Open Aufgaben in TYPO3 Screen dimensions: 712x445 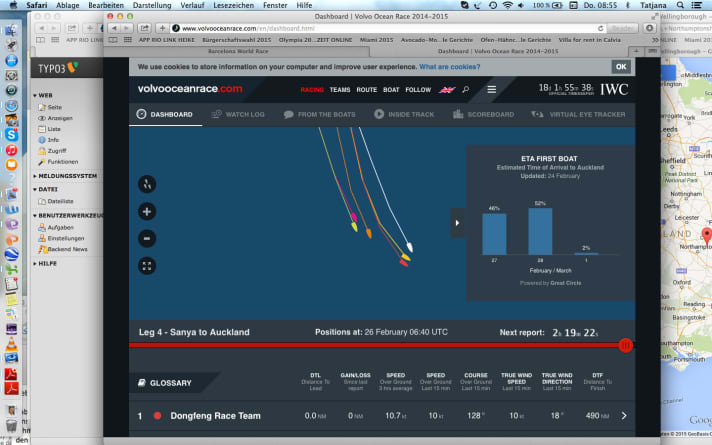(56, 227)
